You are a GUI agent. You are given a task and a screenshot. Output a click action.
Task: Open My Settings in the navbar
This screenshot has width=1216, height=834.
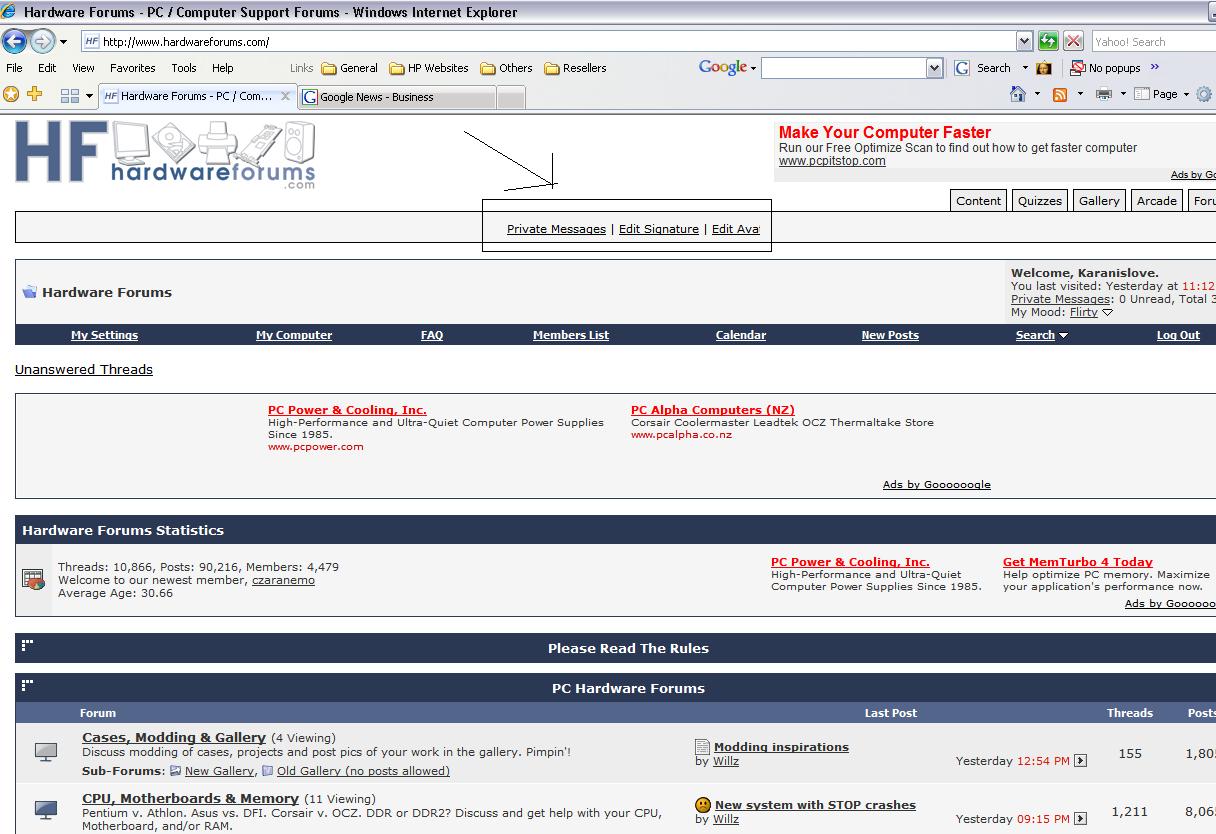click(104, 335)
